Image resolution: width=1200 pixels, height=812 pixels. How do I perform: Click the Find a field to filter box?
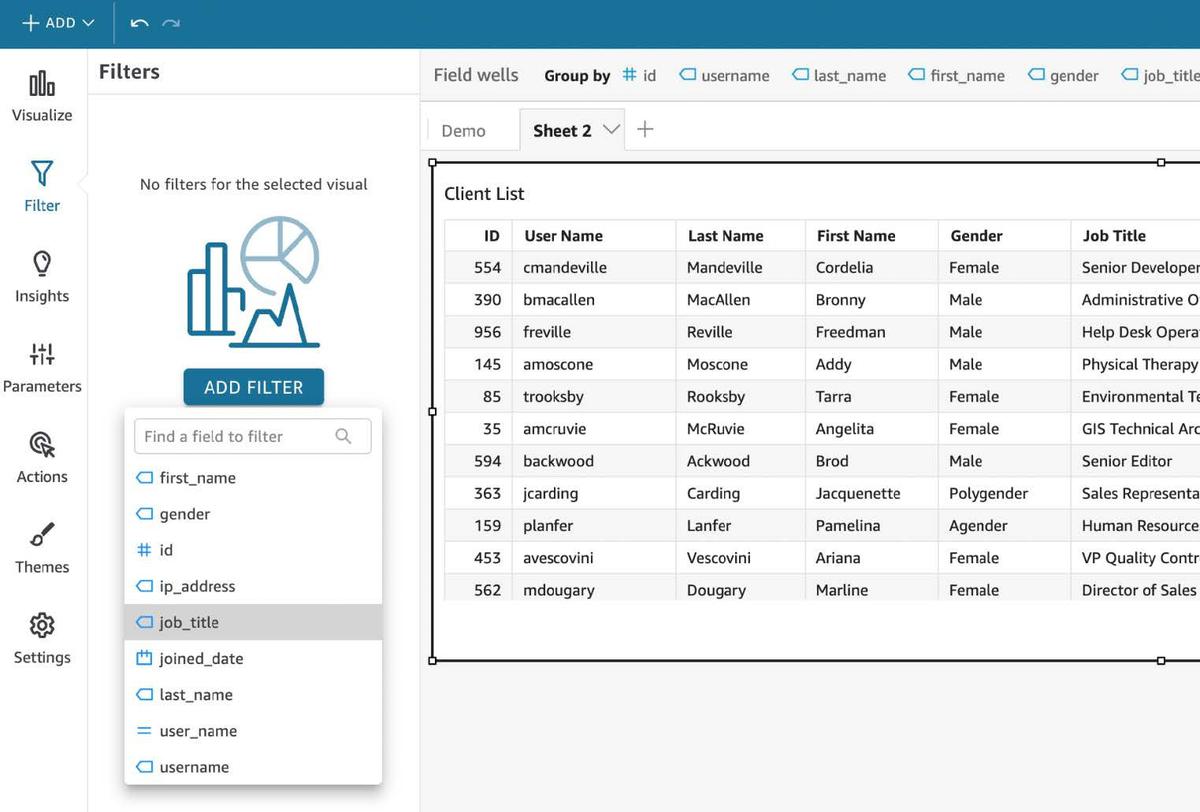[238, 436]
